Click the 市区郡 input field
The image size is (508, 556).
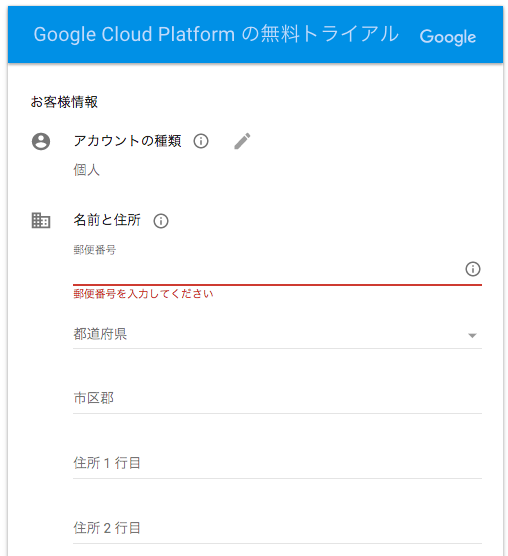tap(277, 399)
